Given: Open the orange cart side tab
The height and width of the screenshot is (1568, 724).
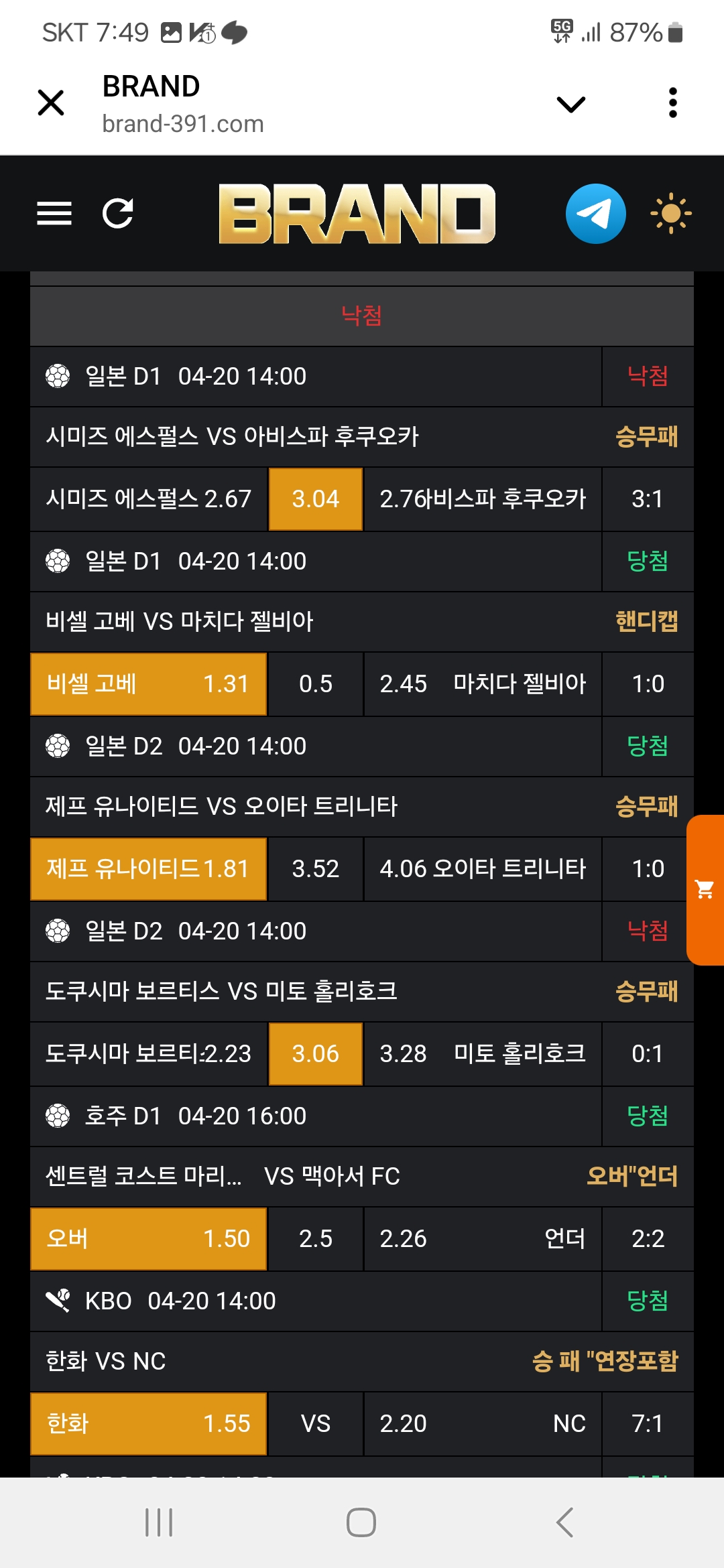Looking at the screenshot, I should click(705, 890).
